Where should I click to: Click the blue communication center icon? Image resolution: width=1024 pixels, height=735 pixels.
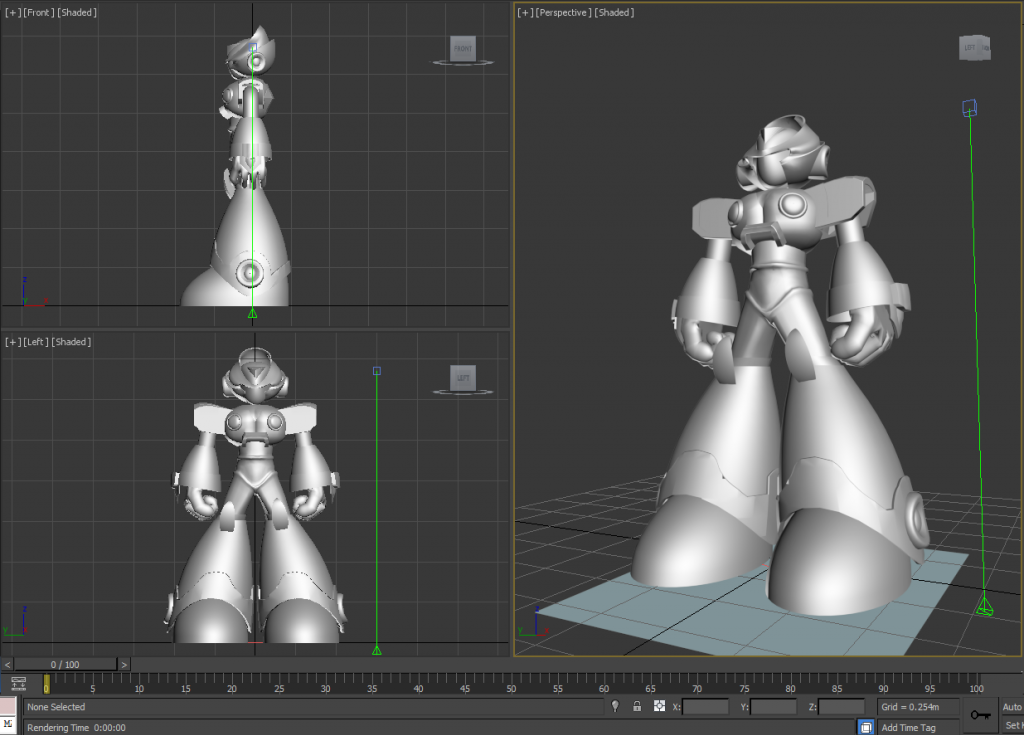click(866, 727)
